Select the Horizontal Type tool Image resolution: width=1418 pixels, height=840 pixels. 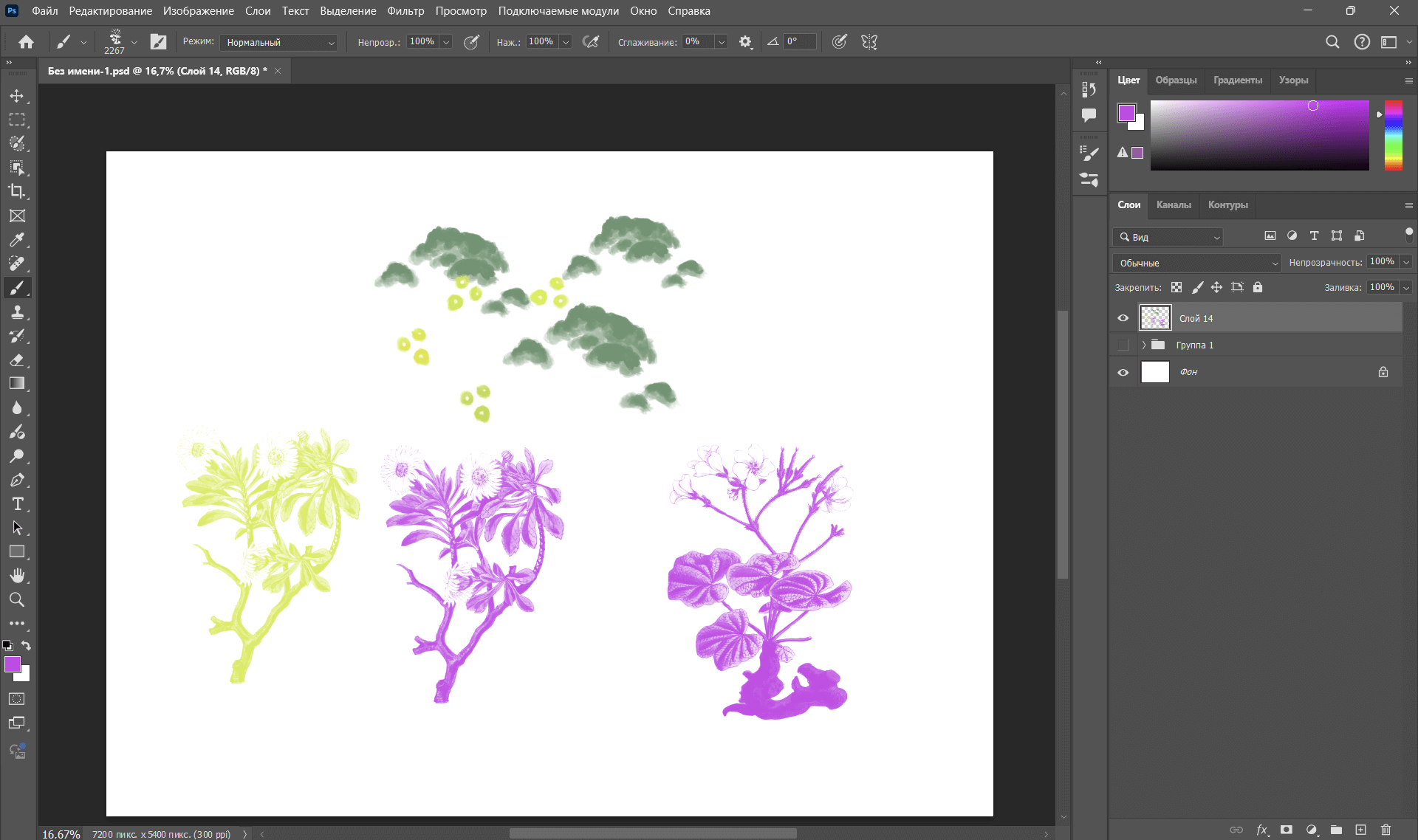[17, 503]
